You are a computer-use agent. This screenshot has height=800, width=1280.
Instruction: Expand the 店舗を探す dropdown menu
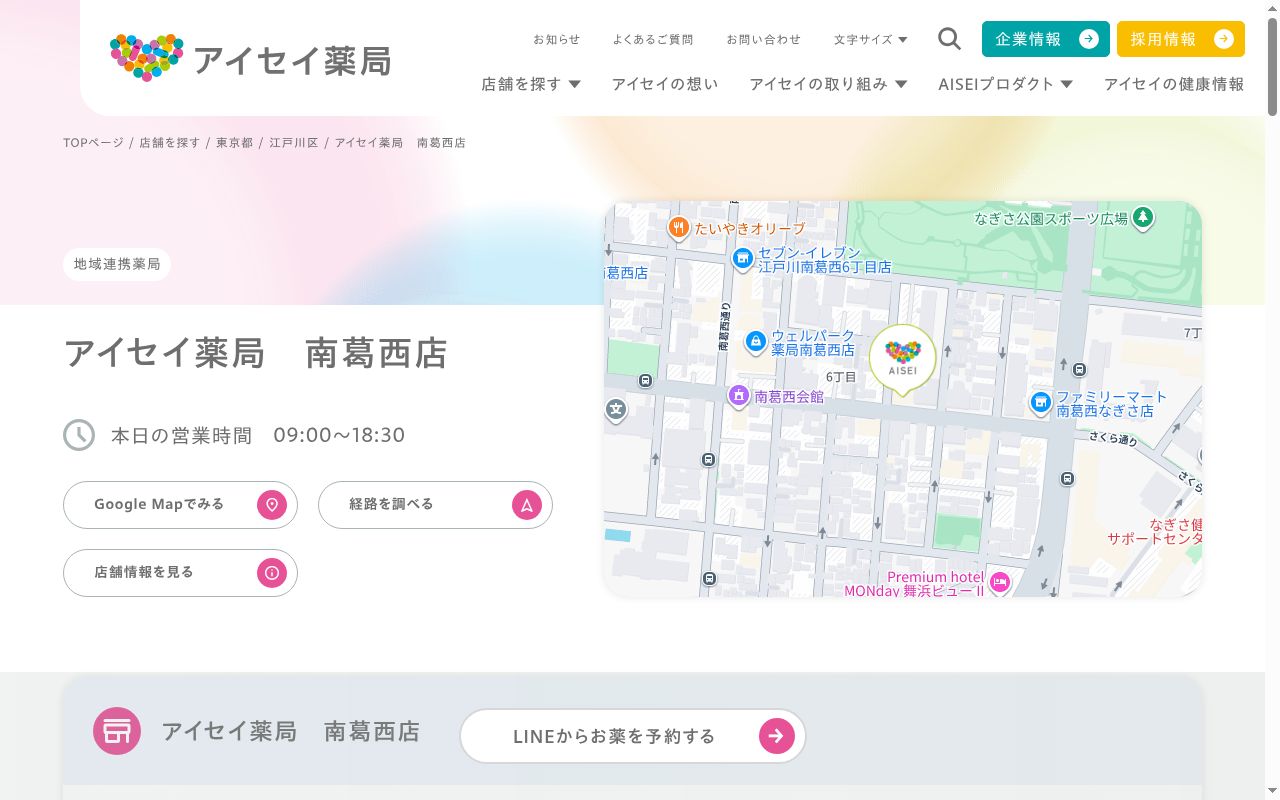point(531,84)
